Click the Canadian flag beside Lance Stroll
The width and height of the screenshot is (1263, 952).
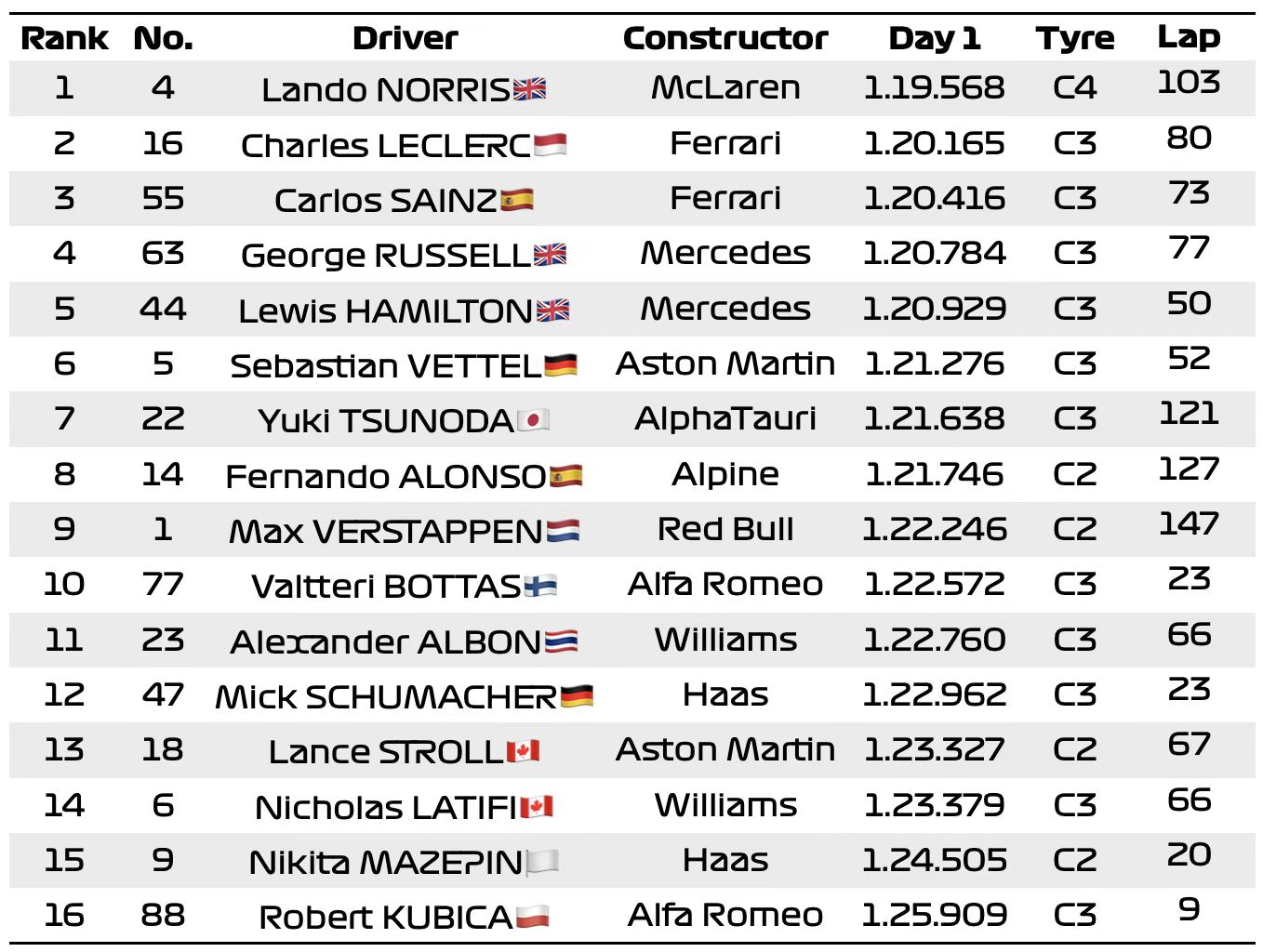[x=523, y=751]
